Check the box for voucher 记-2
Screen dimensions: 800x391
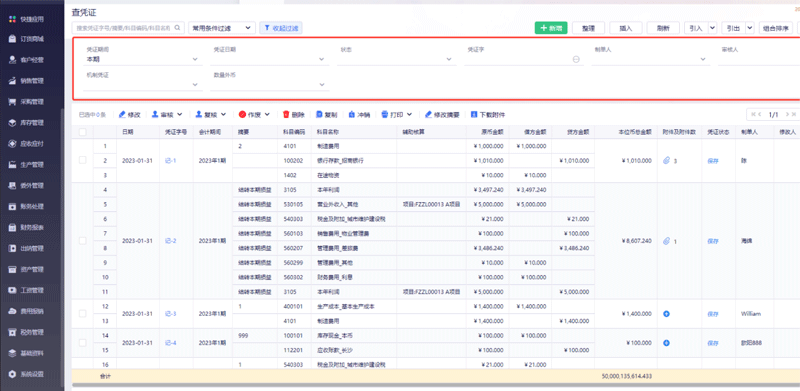coord(83,240)
